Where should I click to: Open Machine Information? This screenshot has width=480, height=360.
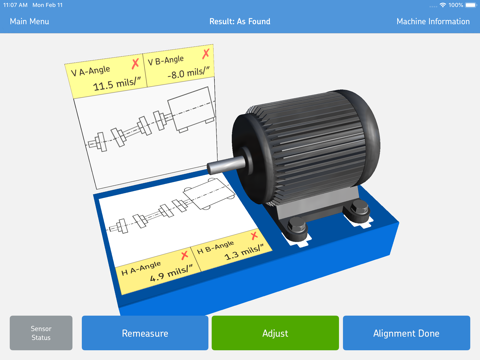pyautogui.click(x=433, y=21)
